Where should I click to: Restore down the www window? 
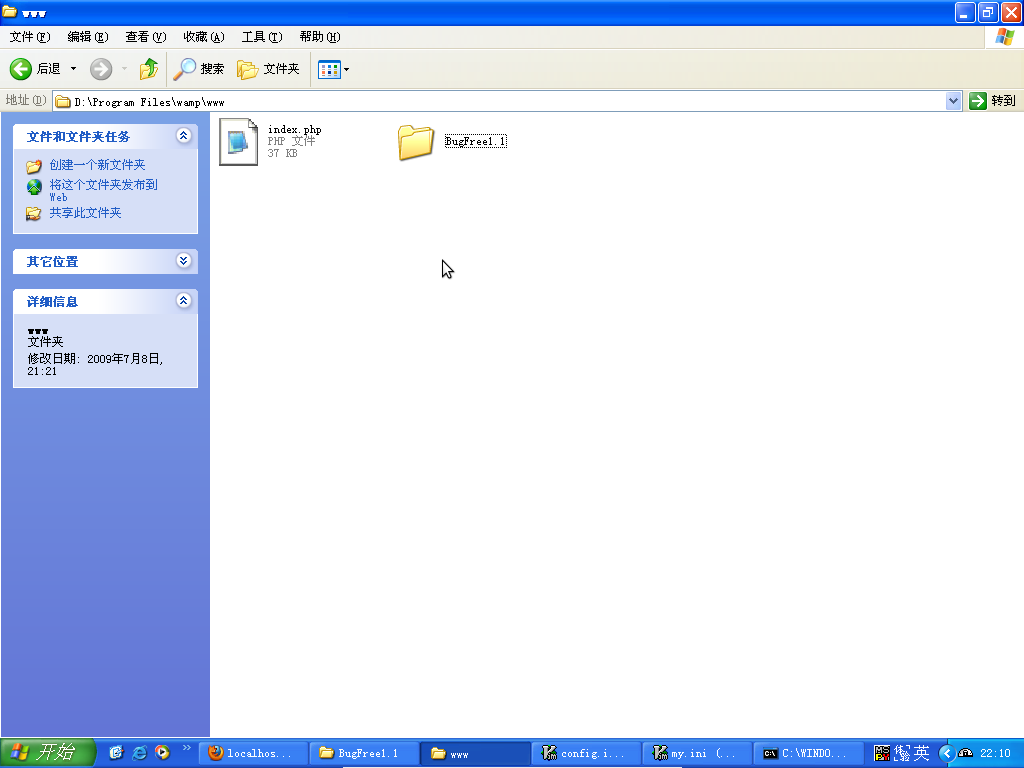pos(988,12)
